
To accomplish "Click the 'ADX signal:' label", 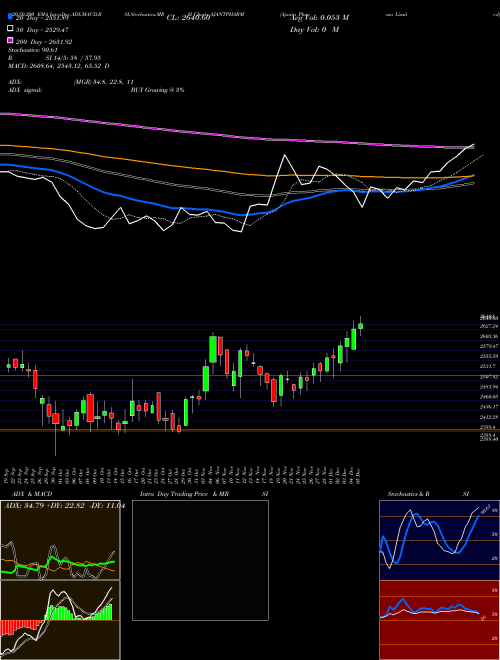I will pyautogui.click(x=25, y=90).
